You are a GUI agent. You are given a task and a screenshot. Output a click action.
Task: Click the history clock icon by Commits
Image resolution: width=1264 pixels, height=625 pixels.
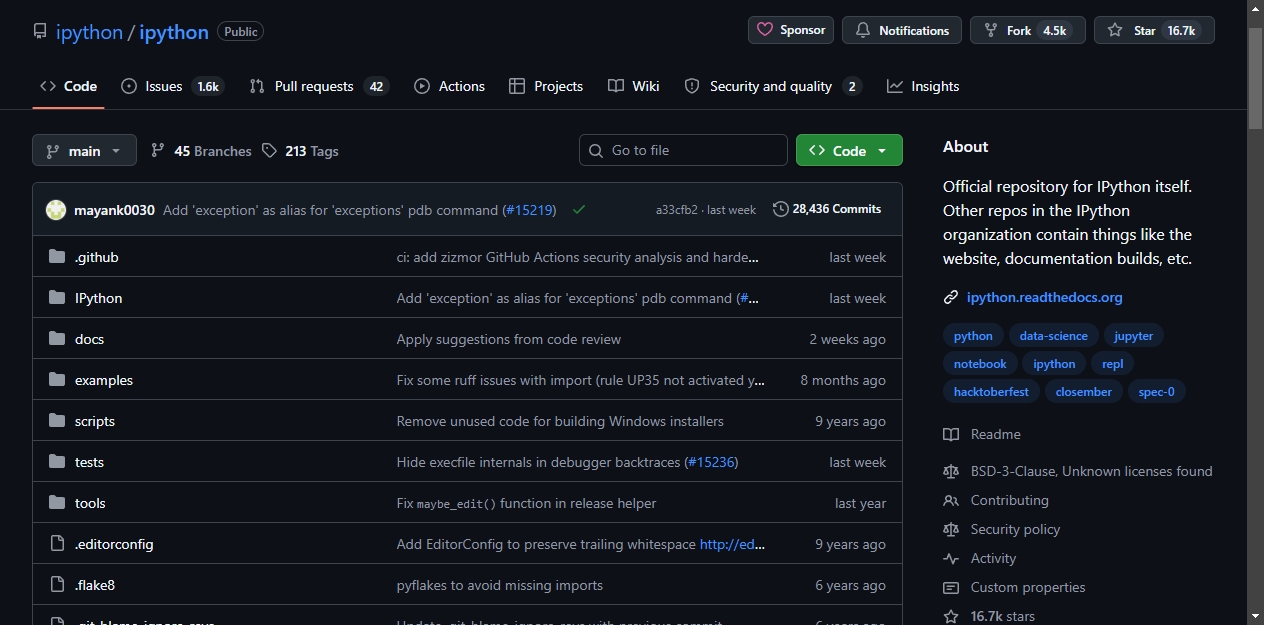(780, 209)
